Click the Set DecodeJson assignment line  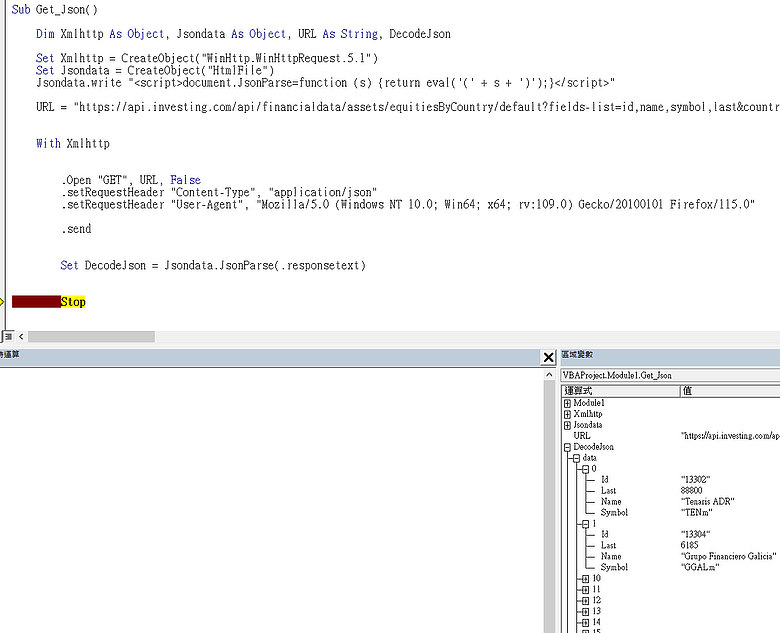pyautogui.click(x=213, y=265)
